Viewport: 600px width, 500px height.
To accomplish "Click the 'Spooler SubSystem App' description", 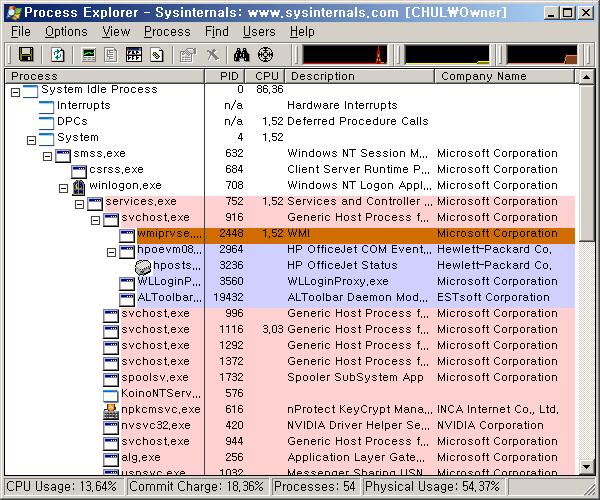I will [355, 378].
